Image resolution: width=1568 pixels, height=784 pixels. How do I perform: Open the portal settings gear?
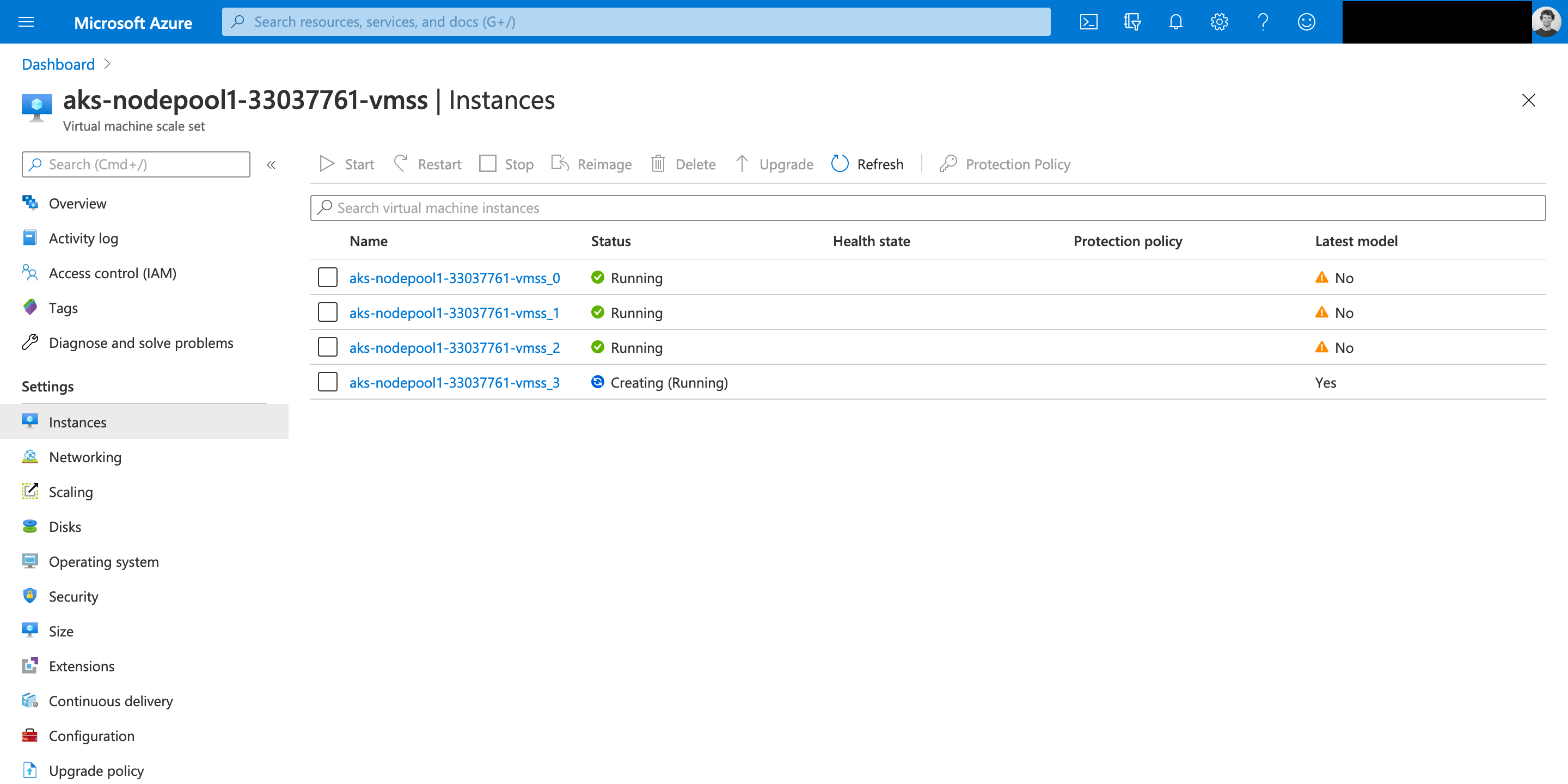[x=1218, y=21]
